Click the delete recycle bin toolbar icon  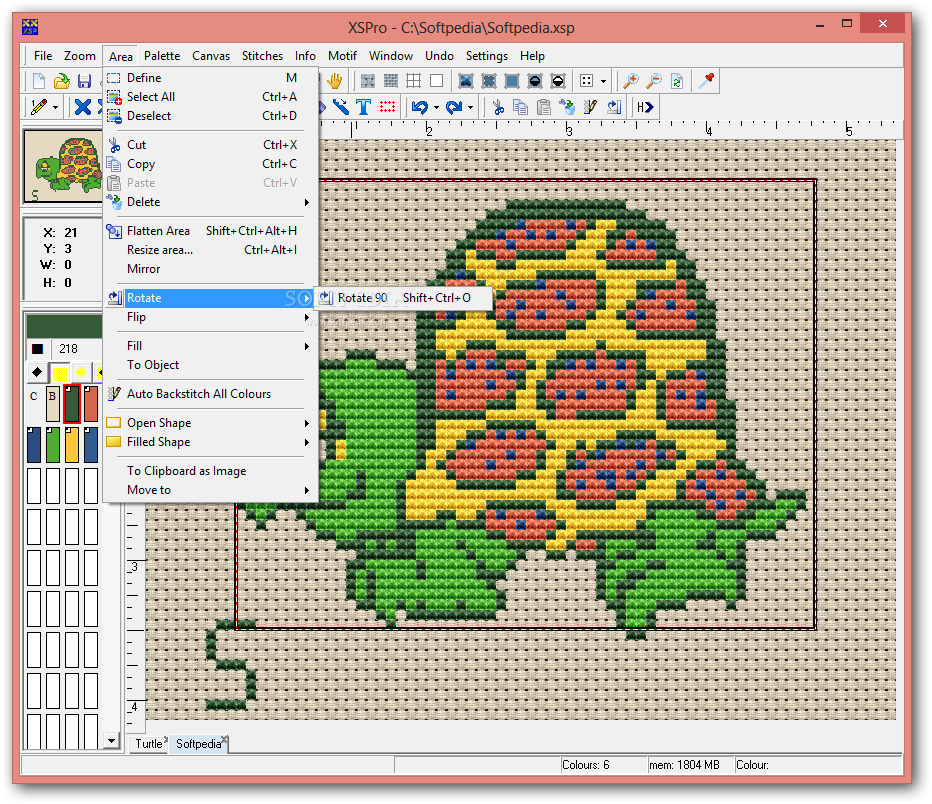click(567, 107)
